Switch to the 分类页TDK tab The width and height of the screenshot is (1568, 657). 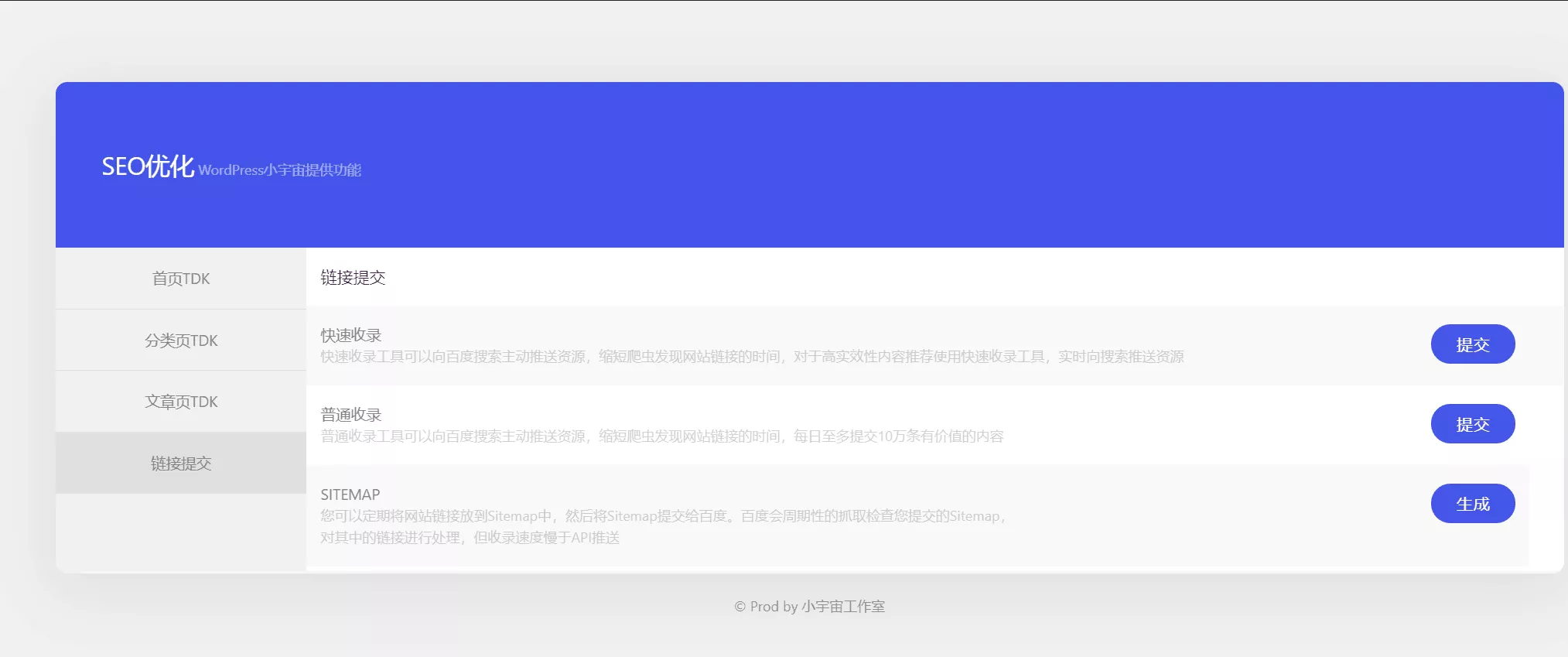click(181, 340)
